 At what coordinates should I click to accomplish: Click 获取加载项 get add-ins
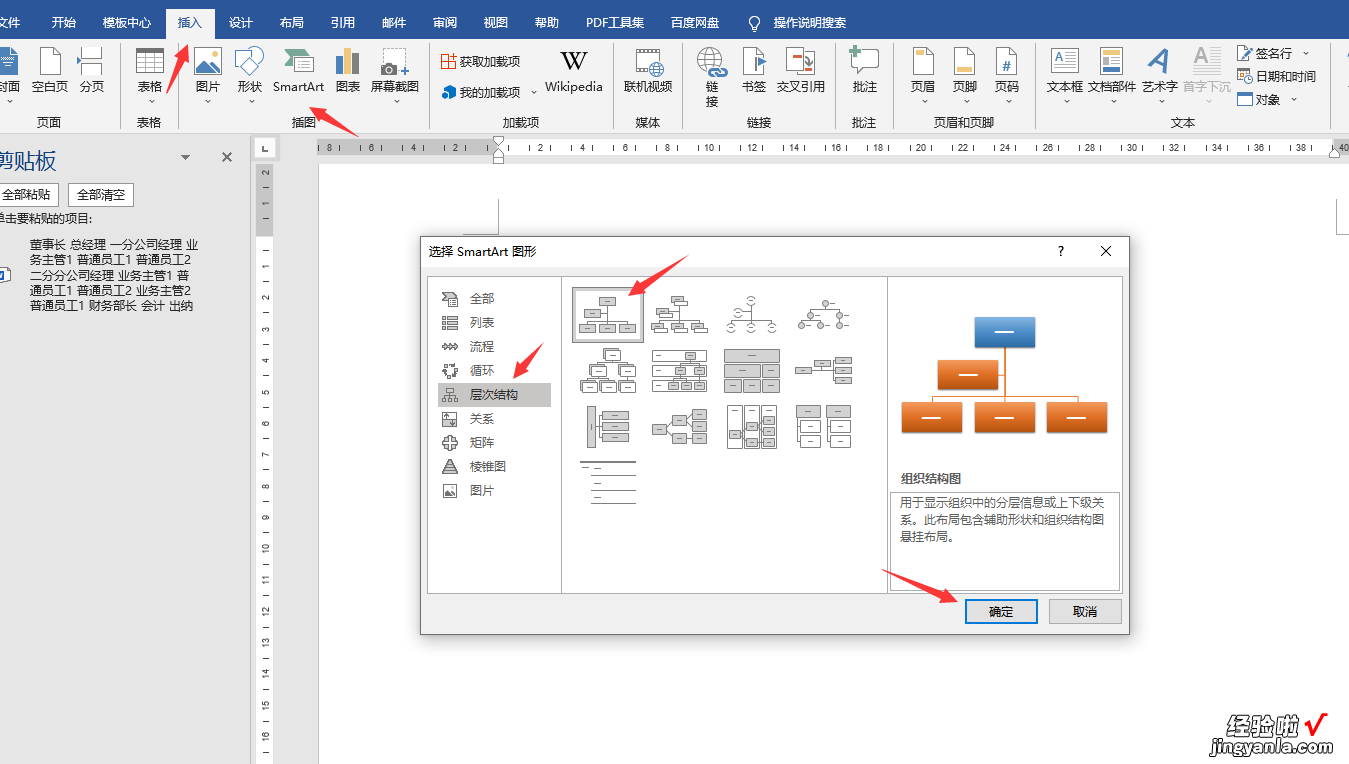click(480, 62)
